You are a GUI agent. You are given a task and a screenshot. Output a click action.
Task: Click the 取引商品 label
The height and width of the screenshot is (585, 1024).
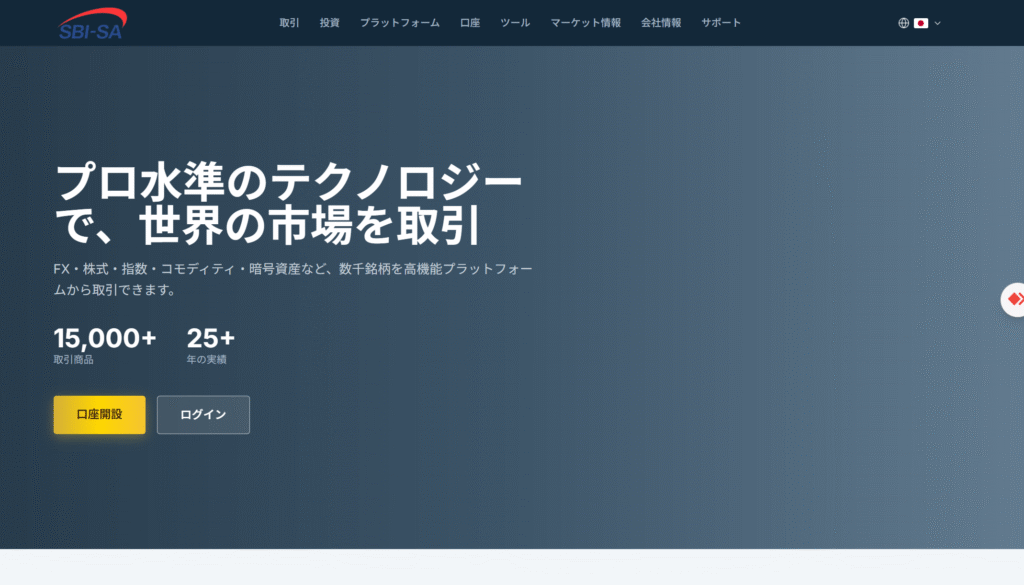click(x=73, y=360)
